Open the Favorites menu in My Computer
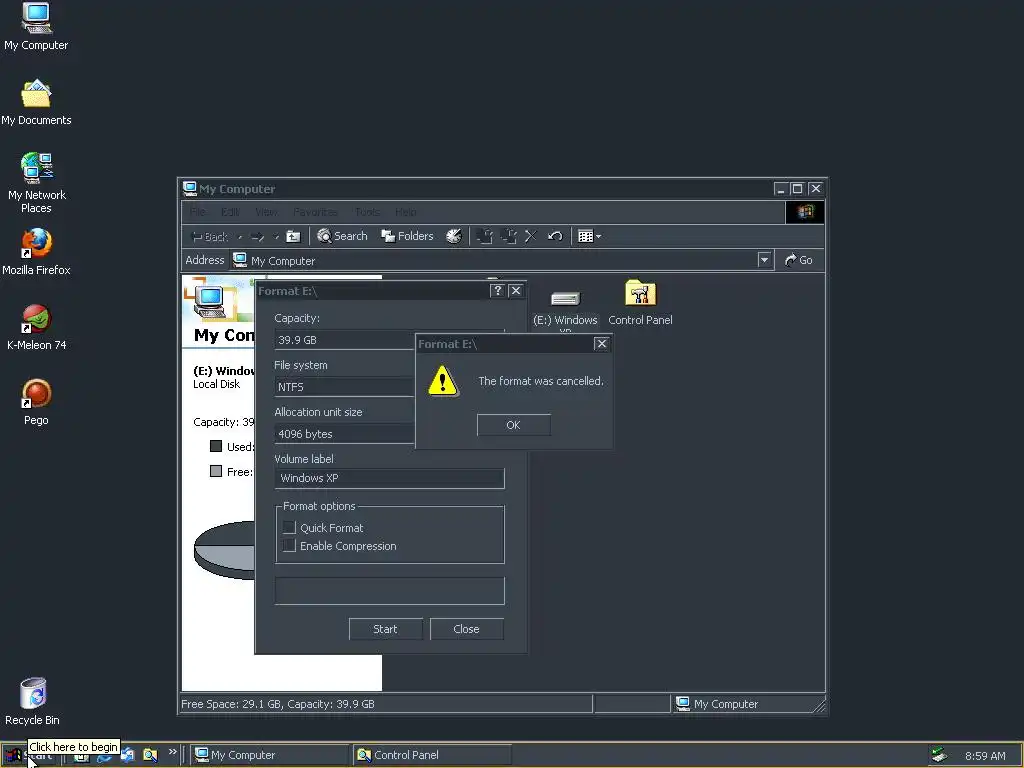 pos(315,212)
